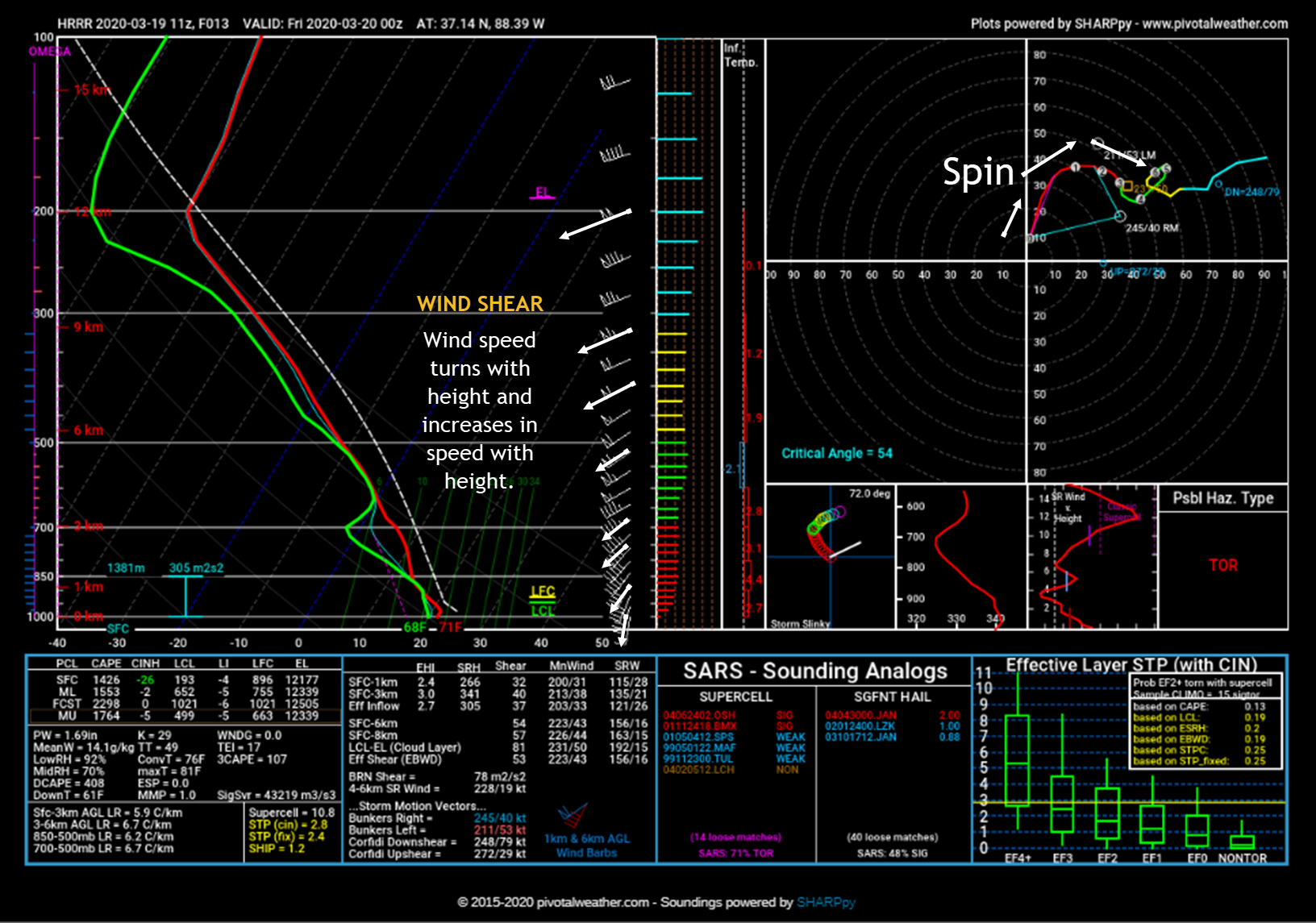Click the magenta EL label

[x=543, y=192]
